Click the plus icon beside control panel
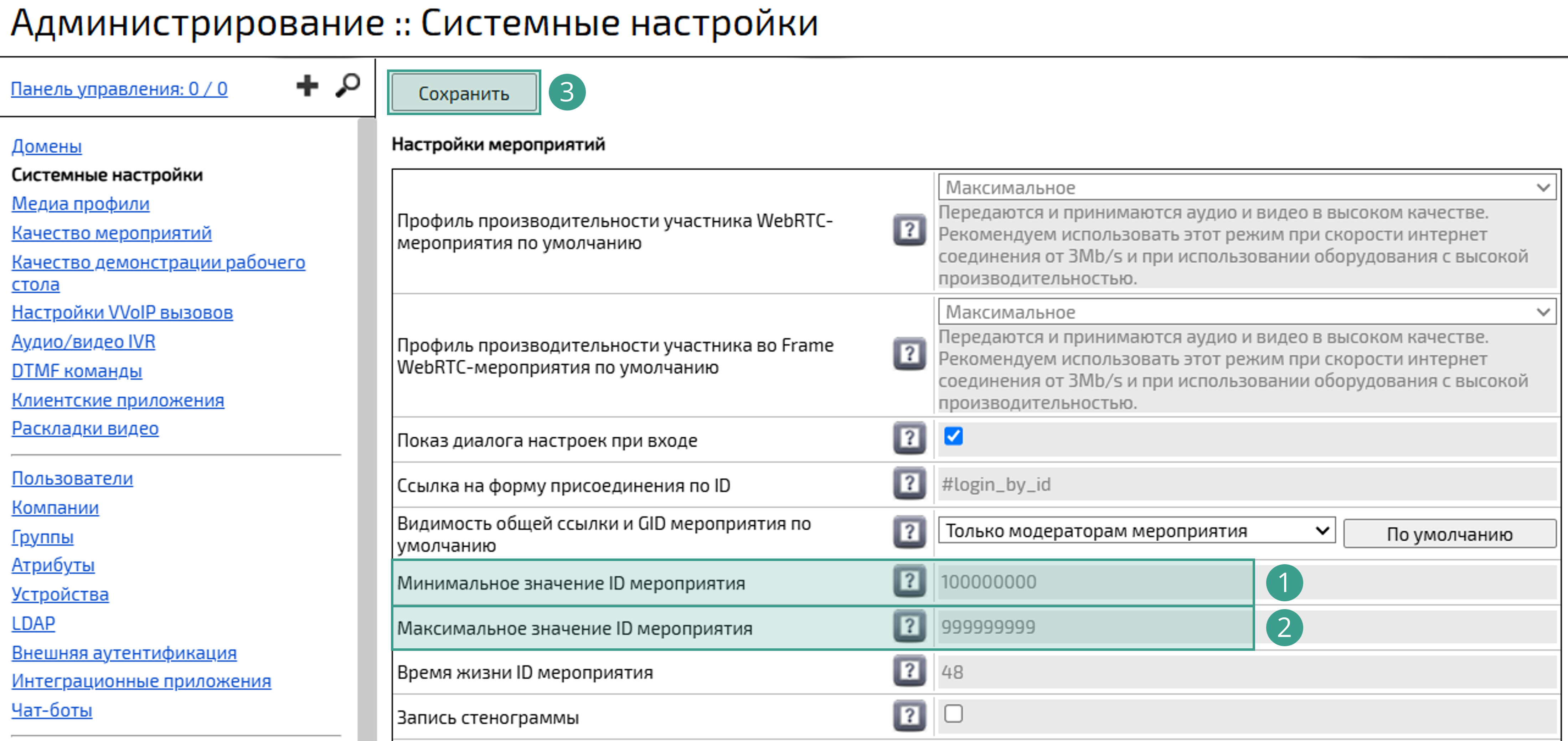1568x741 pixels. (307, 86)
